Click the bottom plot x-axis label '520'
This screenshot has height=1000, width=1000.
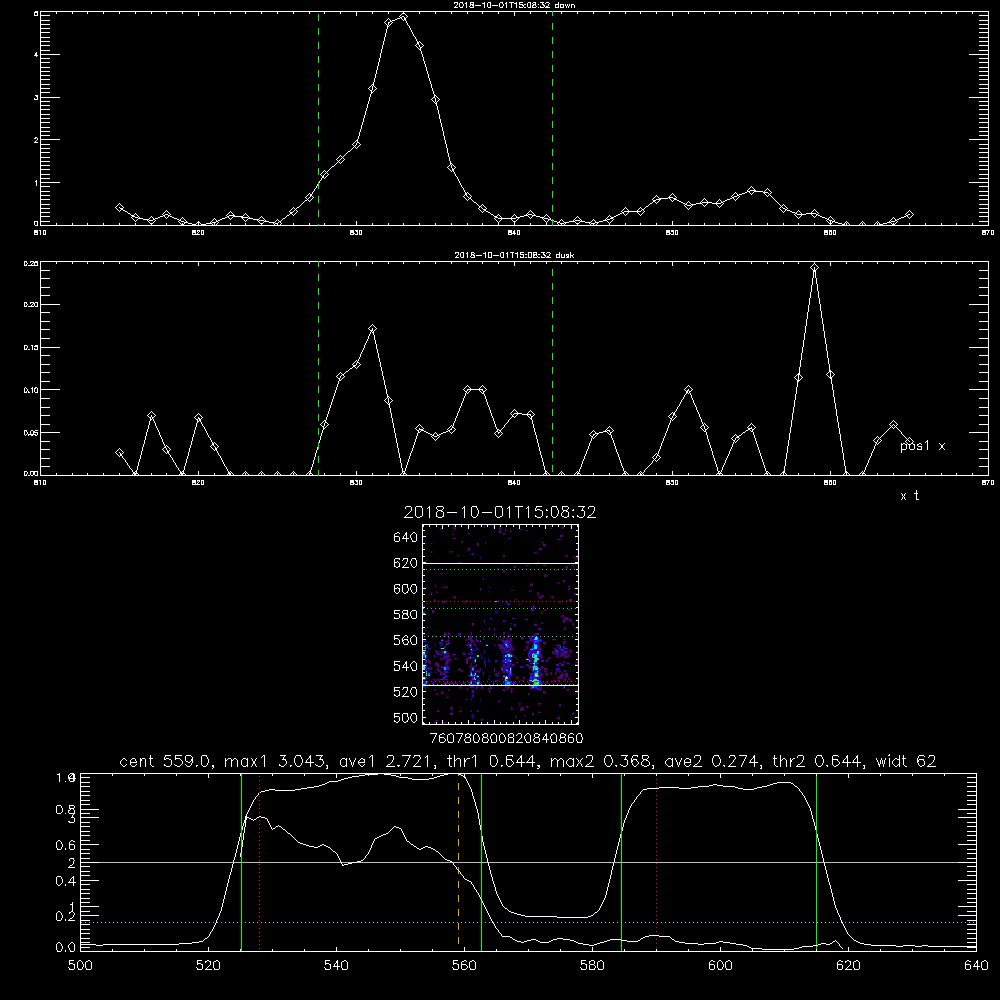point(208,966)
